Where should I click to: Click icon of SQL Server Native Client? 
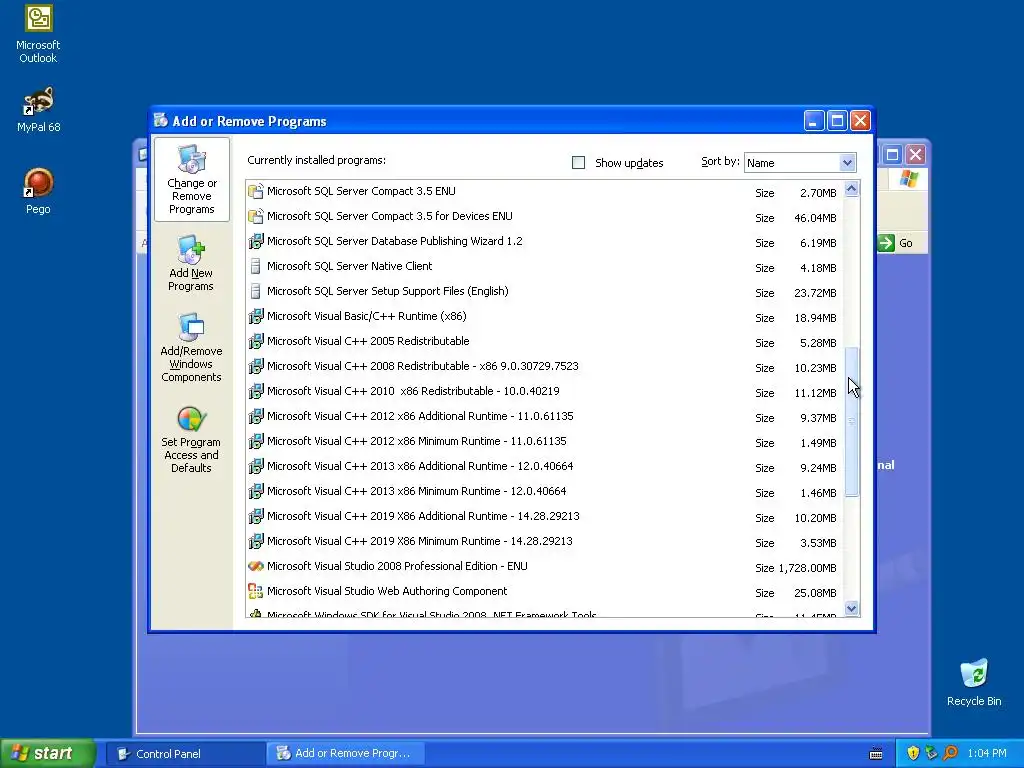(x=256, y=266)
